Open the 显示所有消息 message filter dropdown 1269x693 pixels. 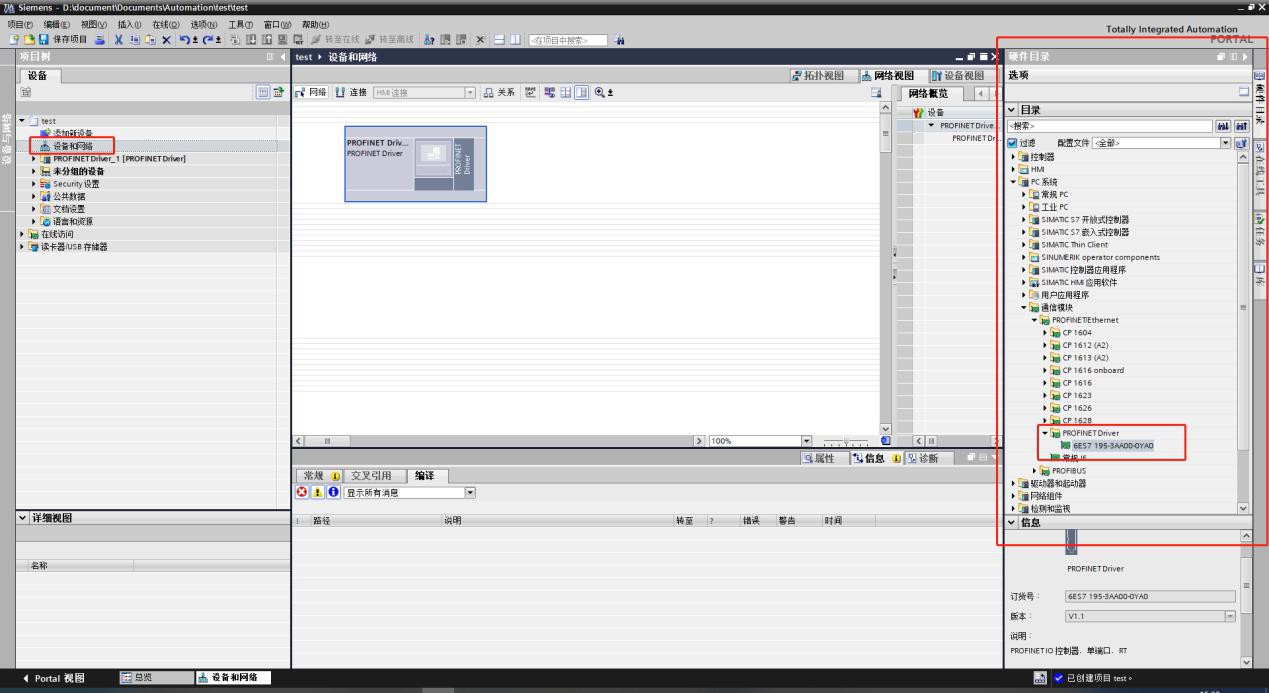(x=470, y=492)
